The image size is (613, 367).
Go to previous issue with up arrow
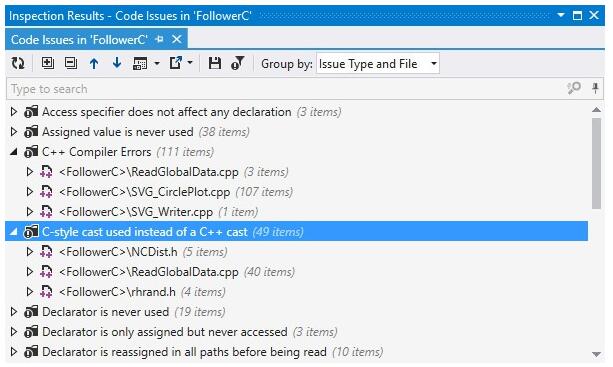point(94,63)
